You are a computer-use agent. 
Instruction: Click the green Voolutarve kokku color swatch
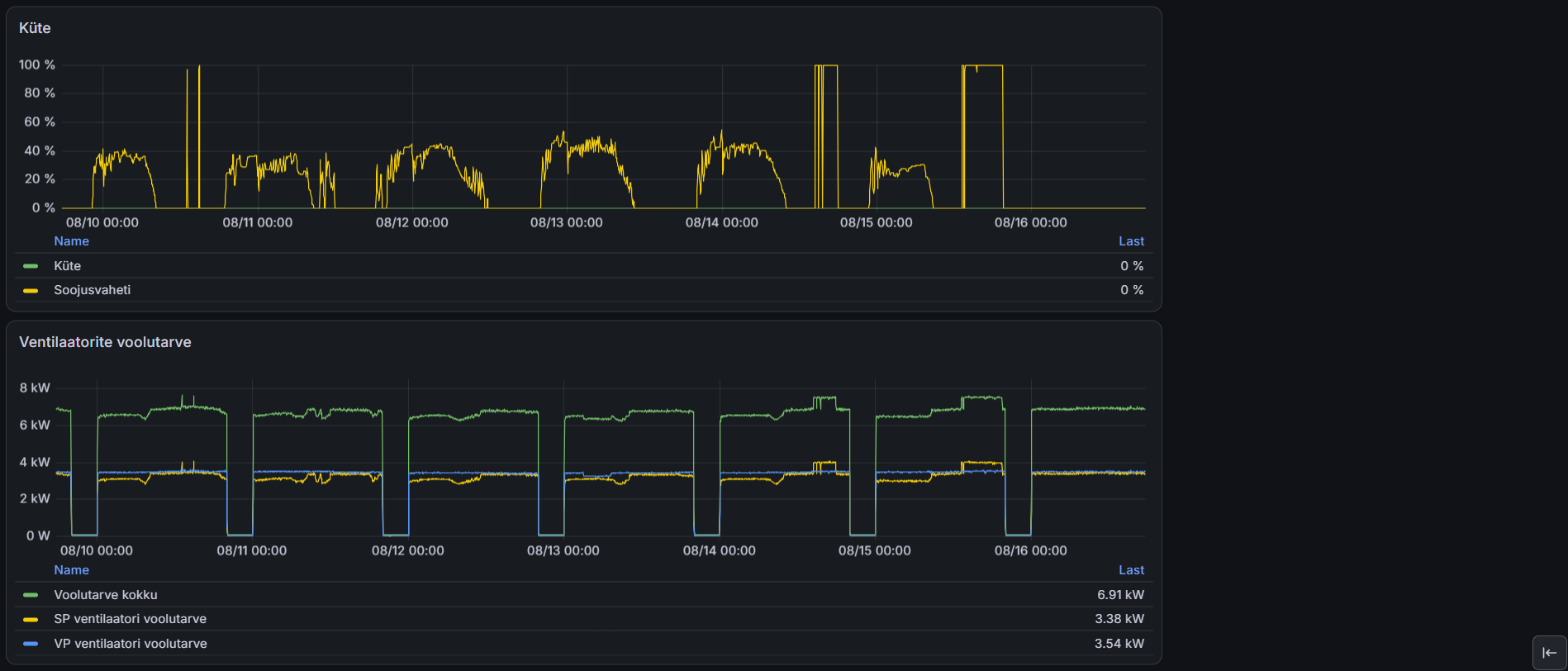click(31, 595)
